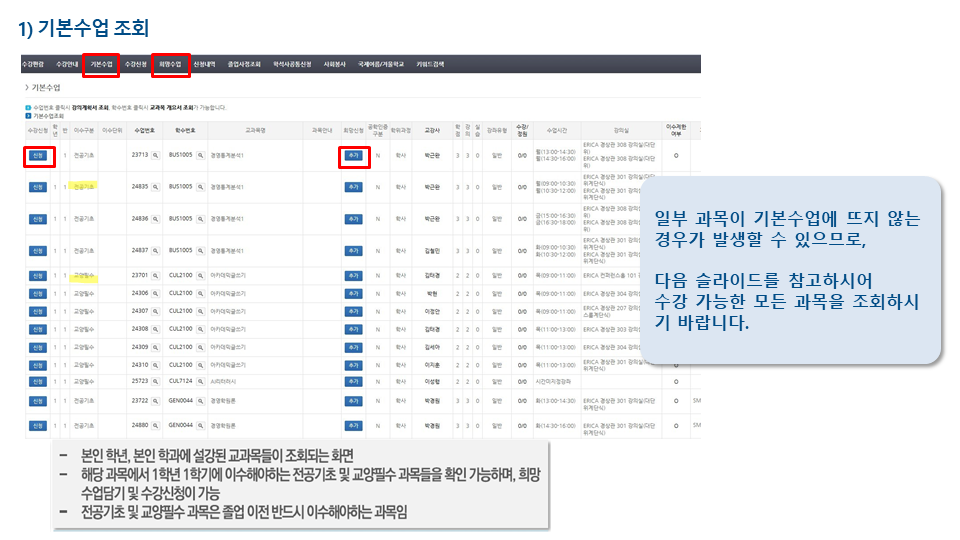Click the 수업번호 column header
Image resolution: width=960 pixels, height=540 pixels.
point(145,130)
